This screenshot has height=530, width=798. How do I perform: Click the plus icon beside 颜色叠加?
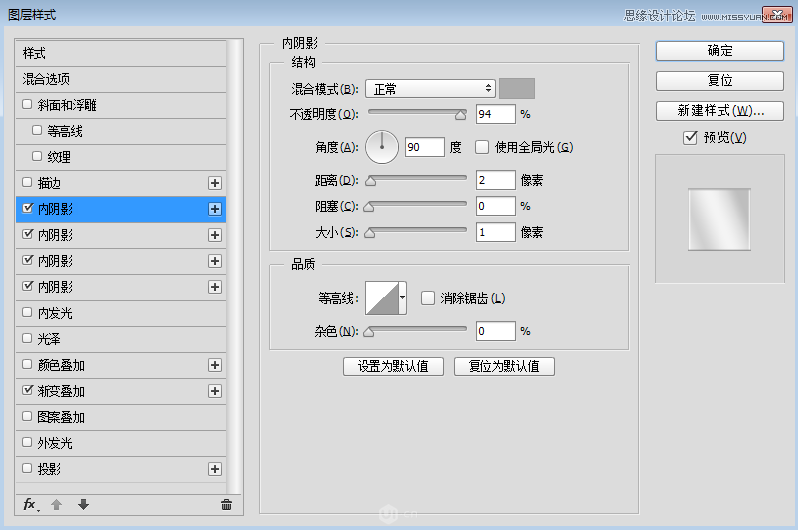[215, 366]
